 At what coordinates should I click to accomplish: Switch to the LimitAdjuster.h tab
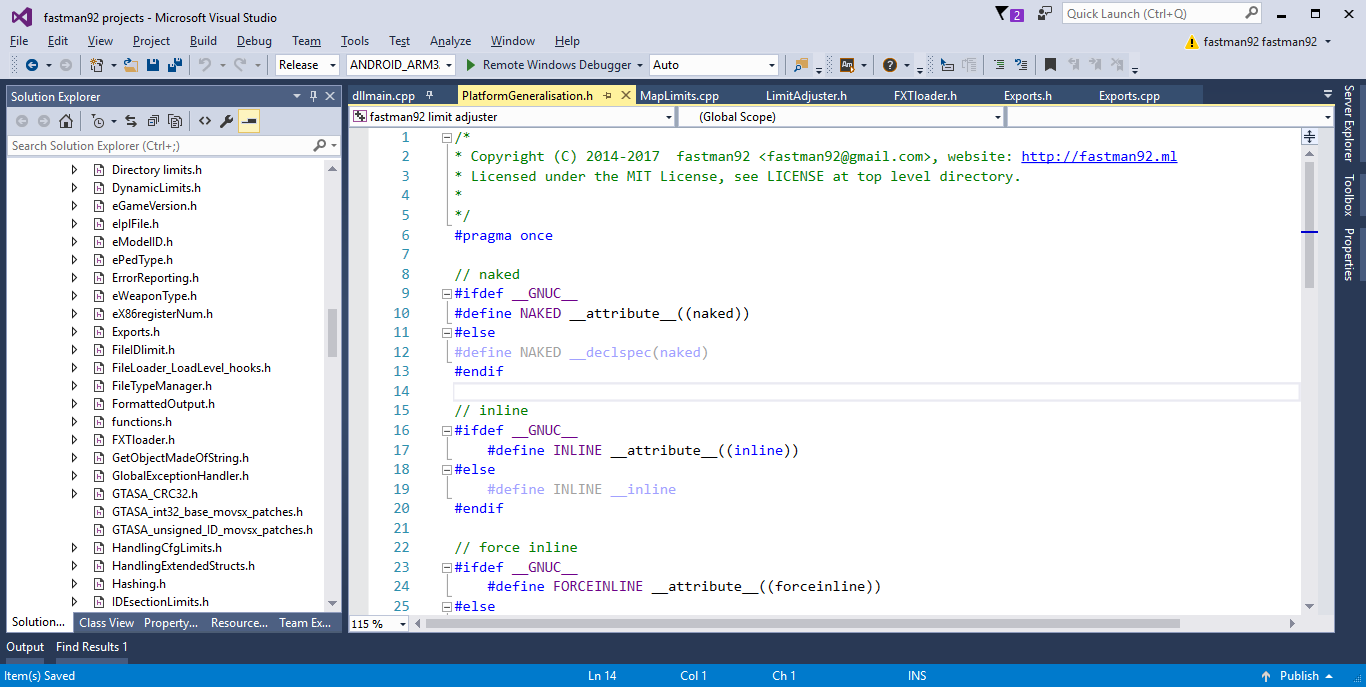point(806,96)
